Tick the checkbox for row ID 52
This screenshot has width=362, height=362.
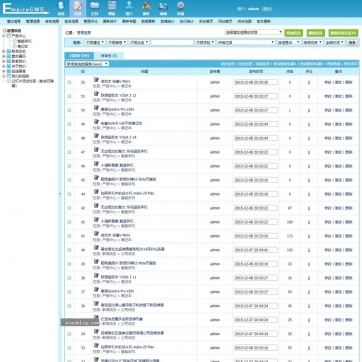point(69,82)
